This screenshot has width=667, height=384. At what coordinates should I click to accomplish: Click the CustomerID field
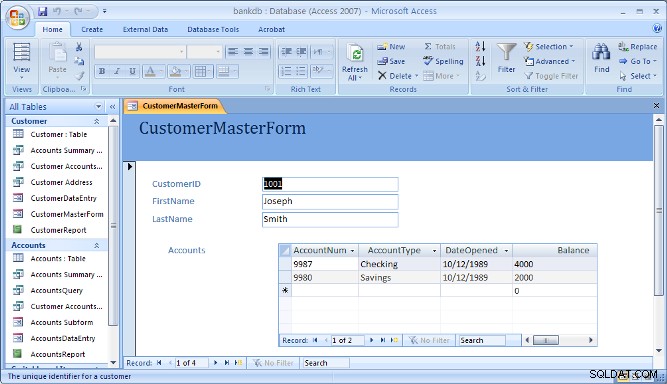click(330, 184)
